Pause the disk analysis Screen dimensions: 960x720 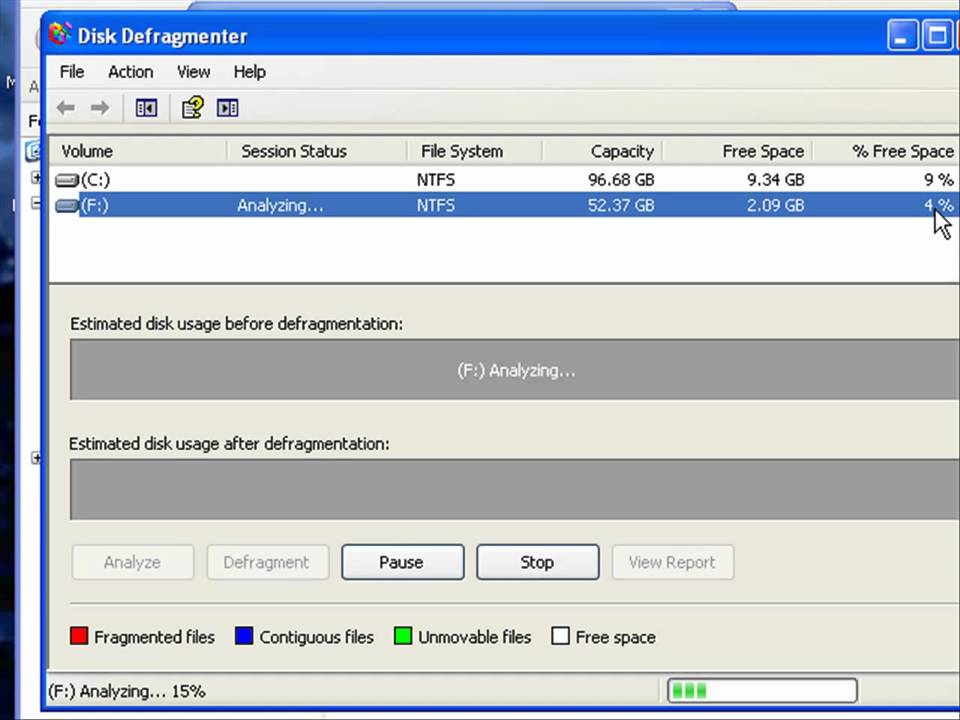tap(402, 562)
